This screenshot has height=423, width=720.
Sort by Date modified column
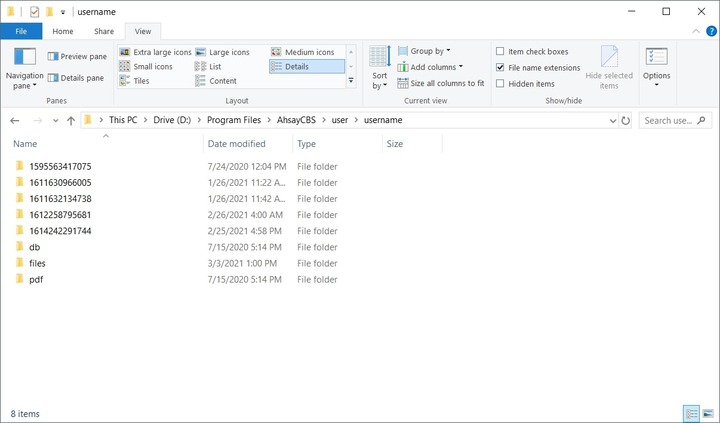pos(248,144)
